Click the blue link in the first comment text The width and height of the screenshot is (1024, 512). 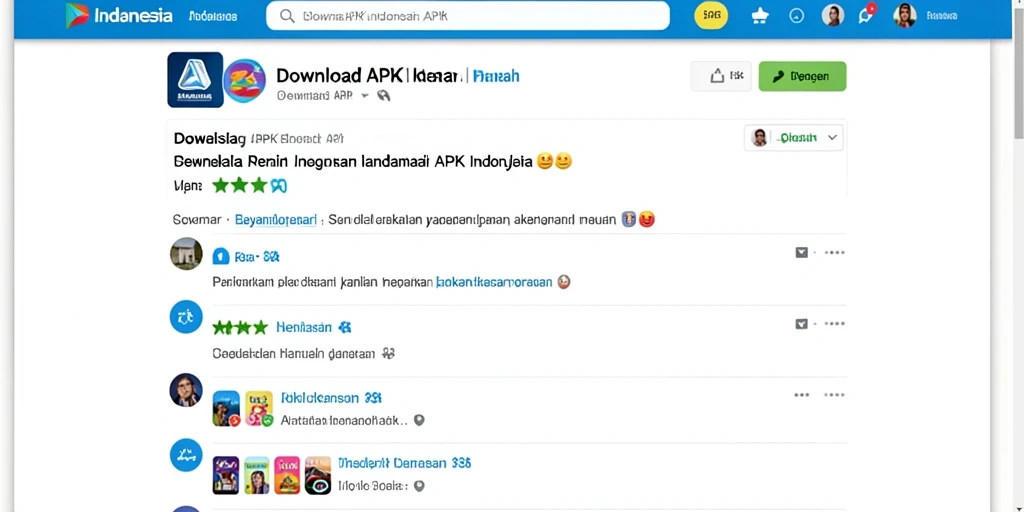tap(494, 282)
